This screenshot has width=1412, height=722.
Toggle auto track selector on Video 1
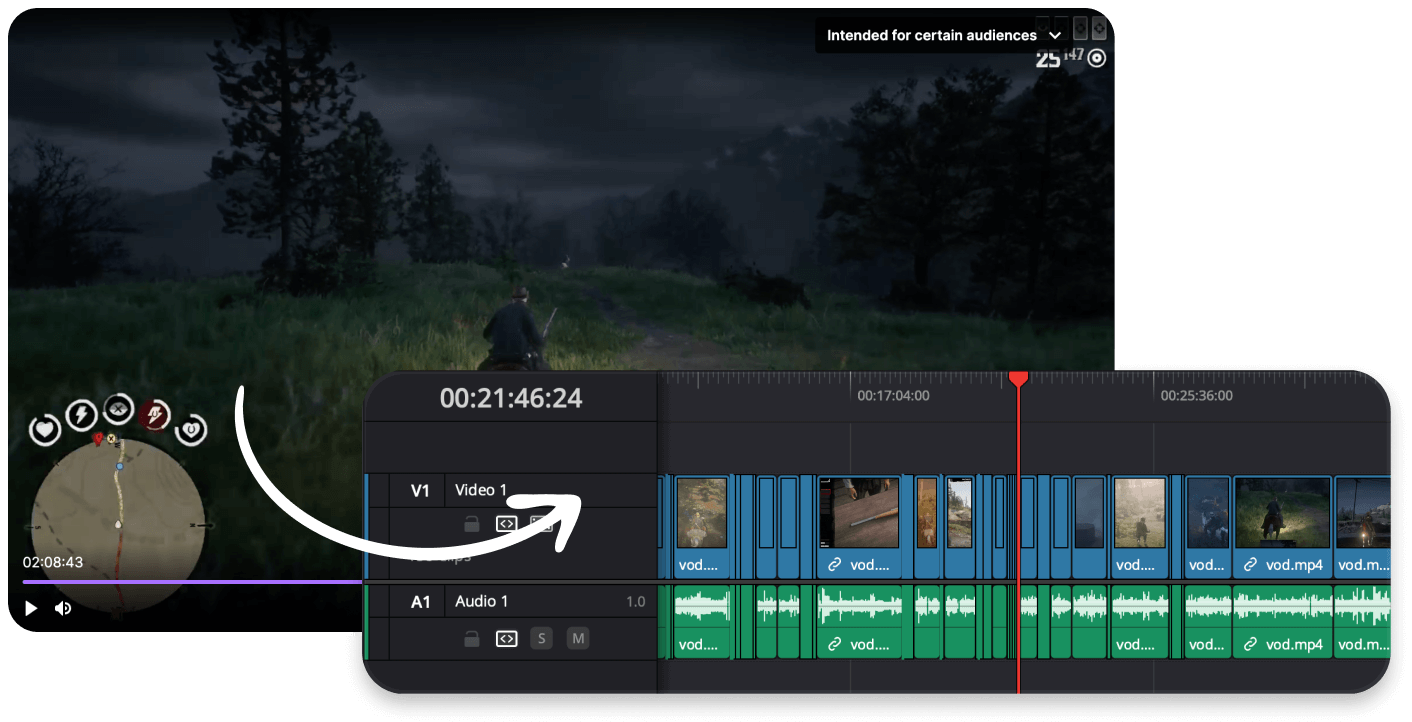(x=506, y=523)
